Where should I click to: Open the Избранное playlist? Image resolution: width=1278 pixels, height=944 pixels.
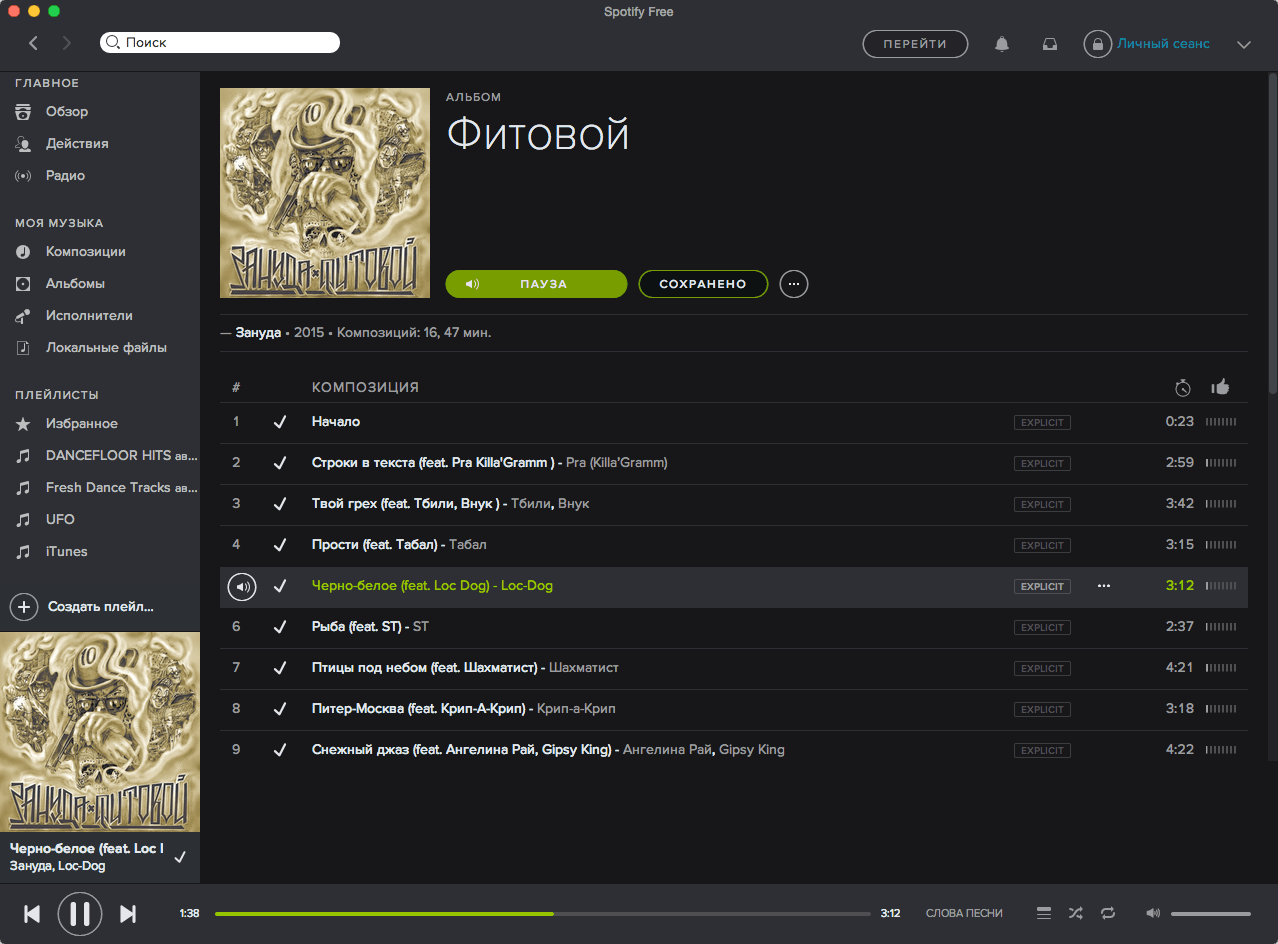[x=82, y=423]
